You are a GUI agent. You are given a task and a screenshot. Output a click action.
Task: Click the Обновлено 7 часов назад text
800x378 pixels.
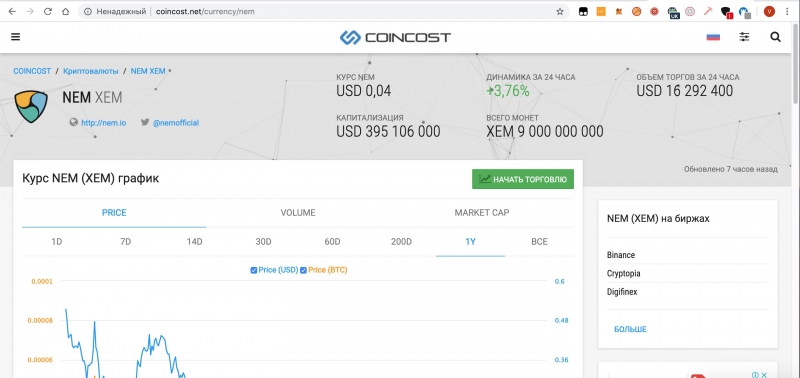point(731,169)
